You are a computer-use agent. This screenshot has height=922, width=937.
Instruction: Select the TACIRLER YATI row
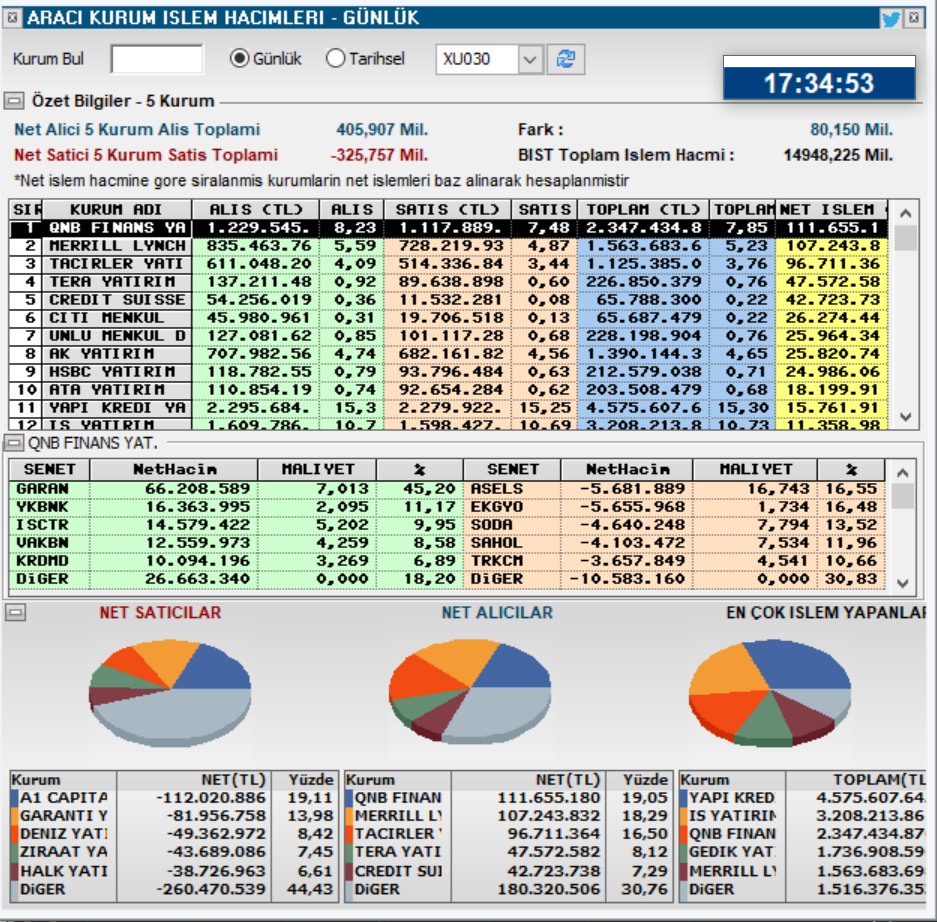(x=449, y=264)
